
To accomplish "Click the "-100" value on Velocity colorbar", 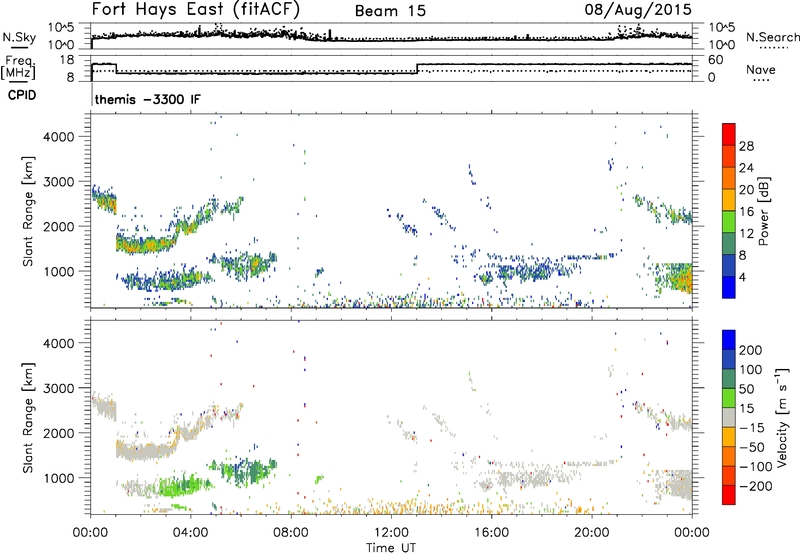I will (x=754, y=467).
